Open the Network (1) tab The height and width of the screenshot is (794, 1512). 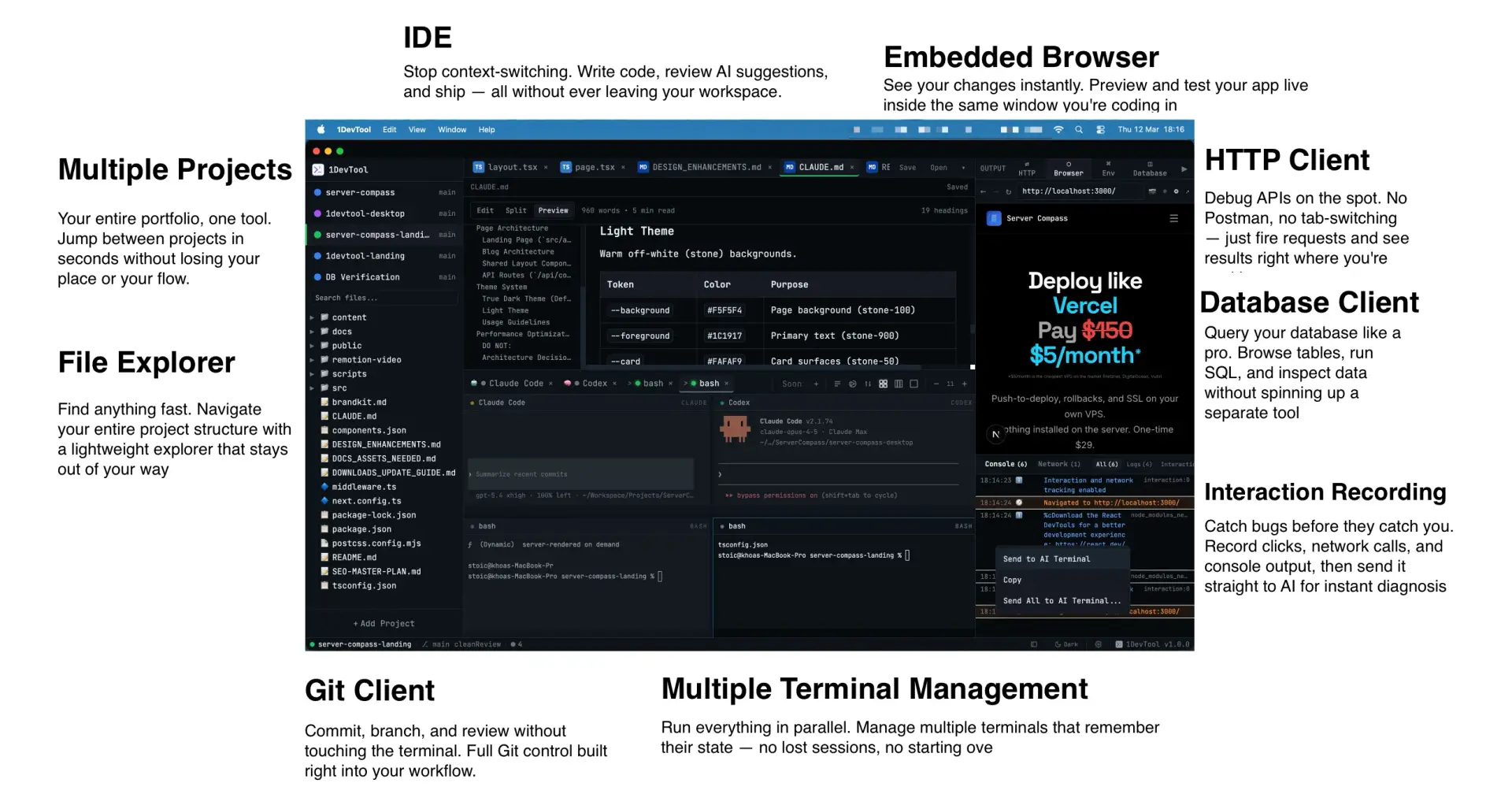(1058, 464)
